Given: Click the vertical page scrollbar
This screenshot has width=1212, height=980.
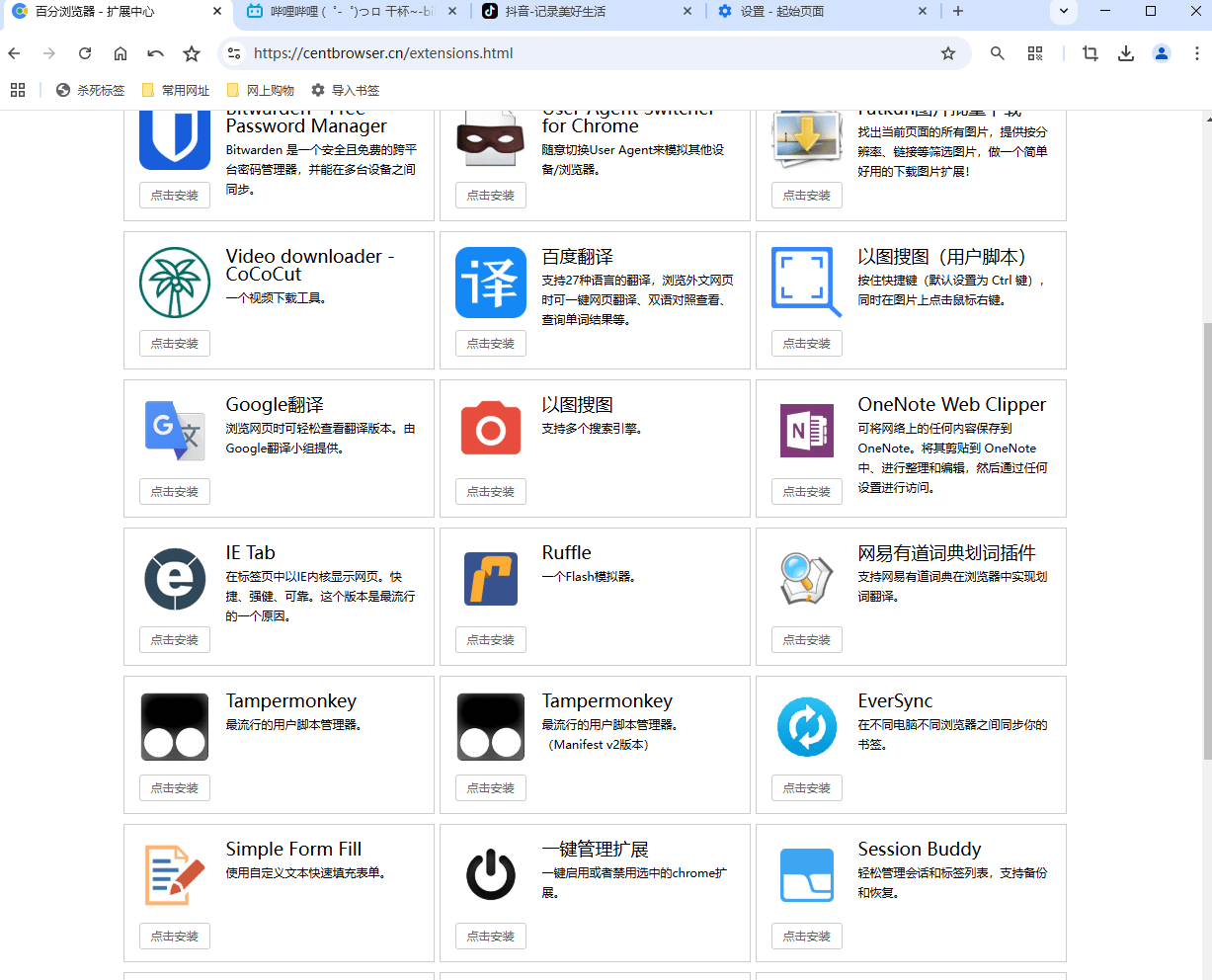Looking at the screenshot, I should pyautogui.click(x=1206, y=543).
